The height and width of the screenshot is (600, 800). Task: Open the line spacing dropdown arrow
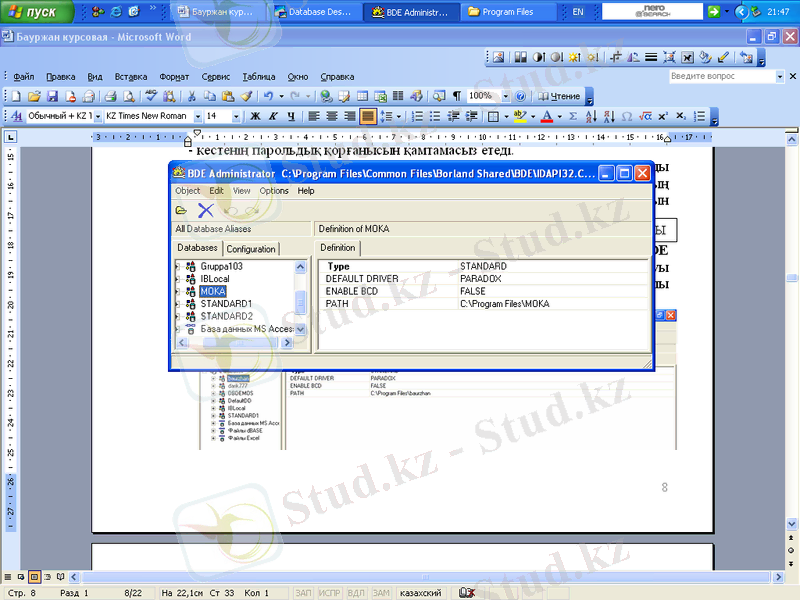pos(399,116)
